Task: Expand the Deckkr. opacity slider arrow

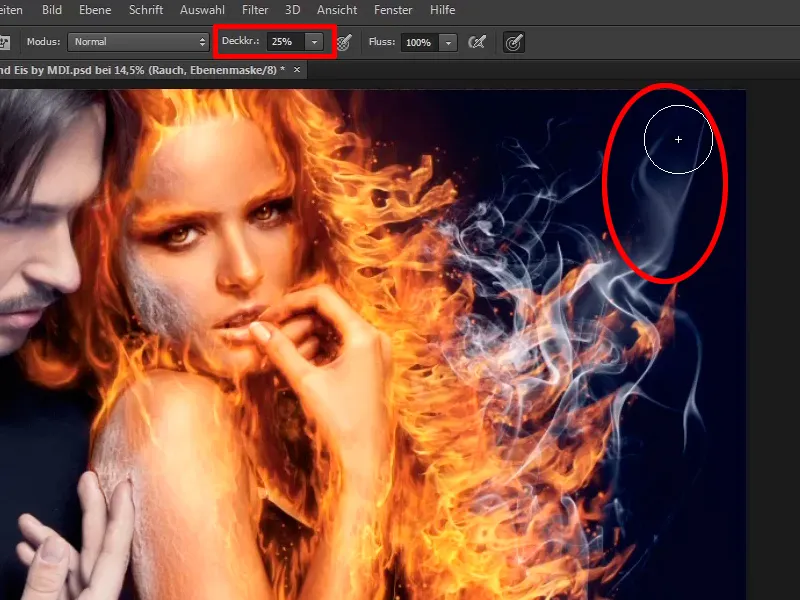Action: point(314,42)
